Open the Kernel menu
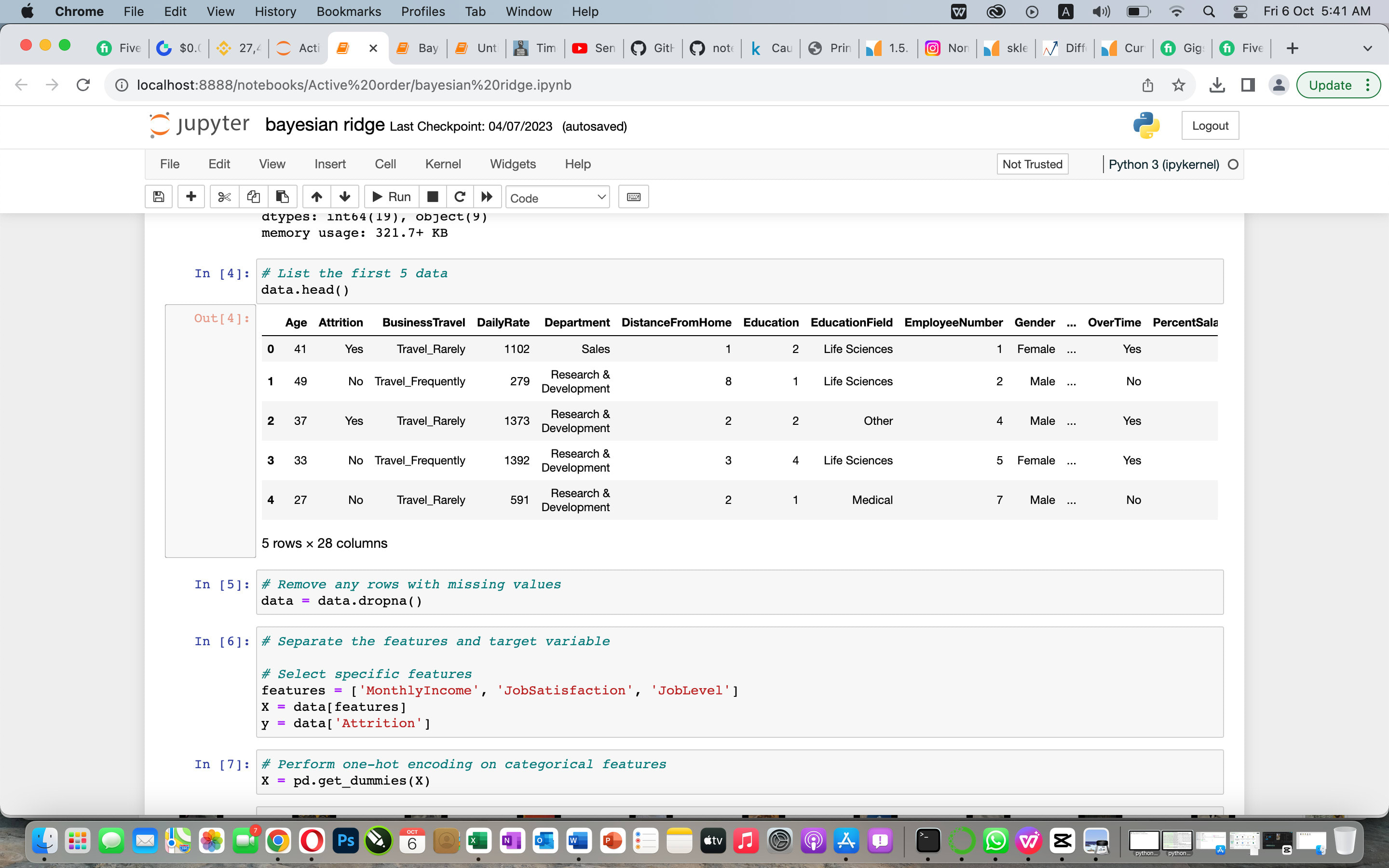Screen dimensions: 1389x868 point(443,164)
